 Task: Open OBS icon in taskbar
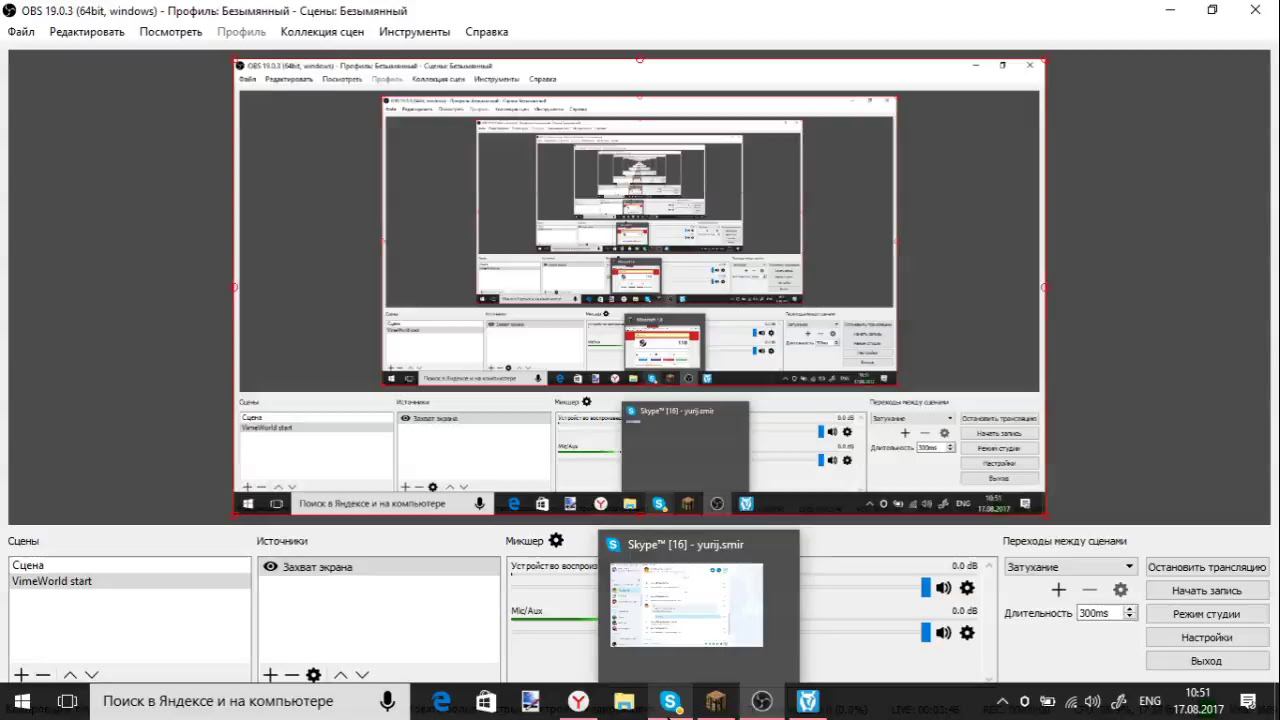762,701
